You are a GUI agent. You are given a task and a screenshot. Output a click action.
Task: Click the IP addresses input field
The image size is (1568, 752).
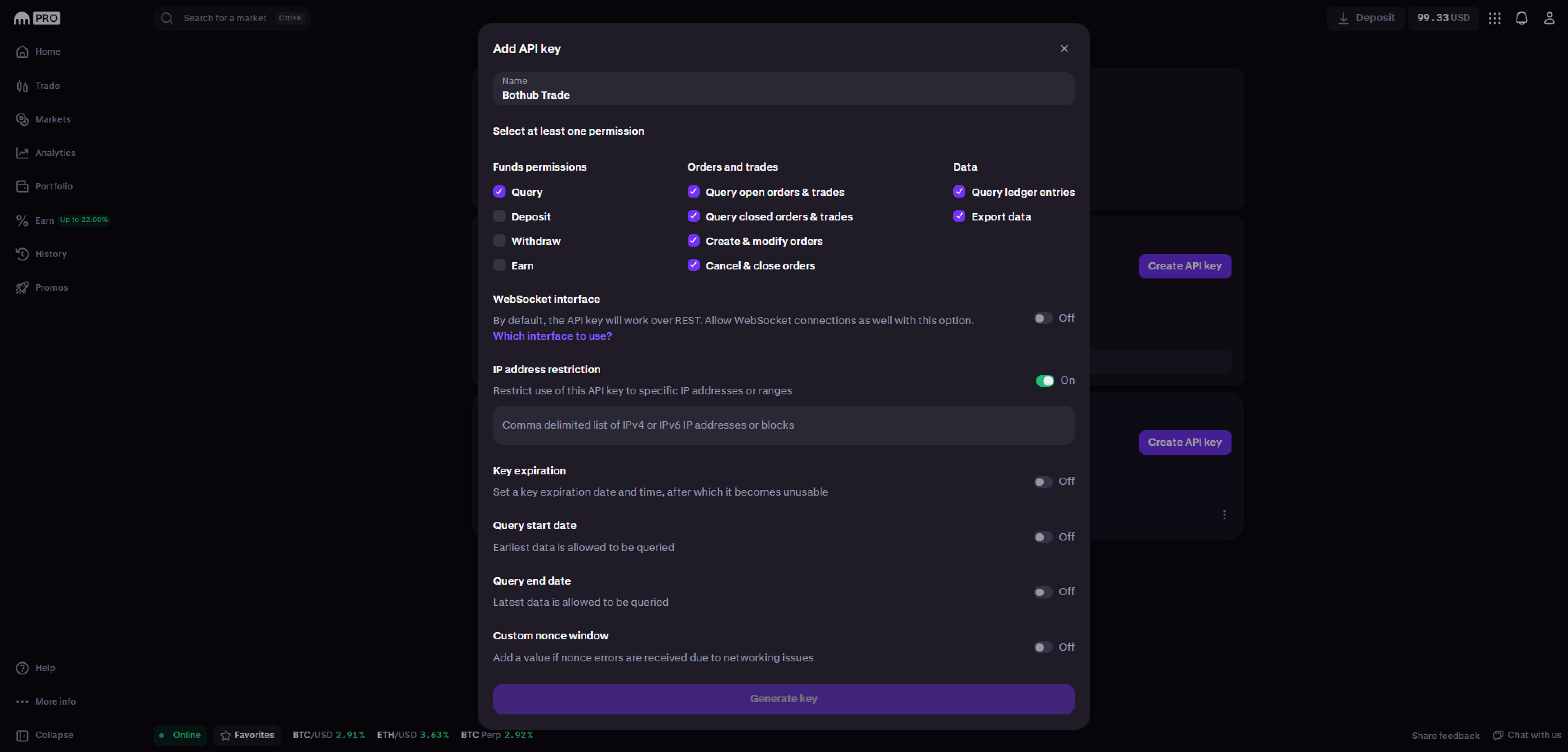[x=784, y=425]
